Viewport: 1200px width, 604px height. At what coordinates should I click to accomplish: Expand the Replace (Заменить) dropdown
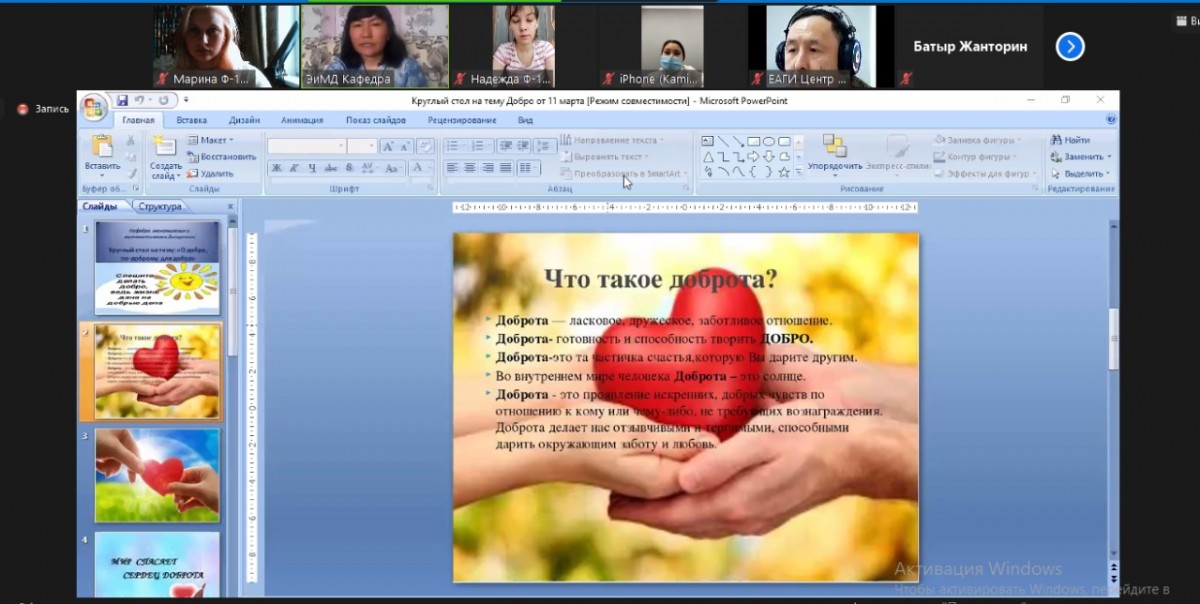point(1108,157)
